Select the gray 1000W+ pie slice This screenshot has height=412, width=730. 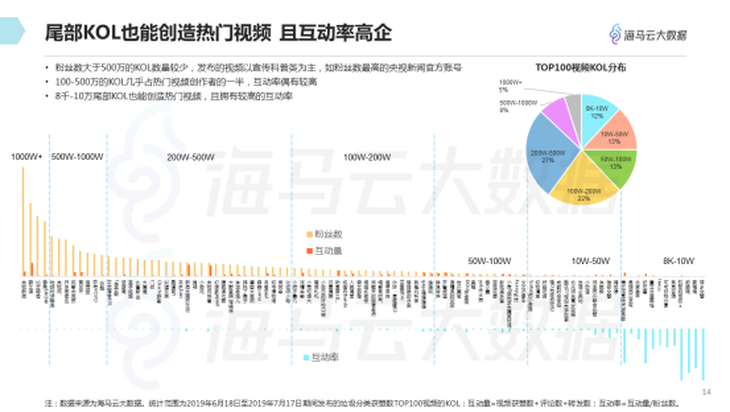575,110
